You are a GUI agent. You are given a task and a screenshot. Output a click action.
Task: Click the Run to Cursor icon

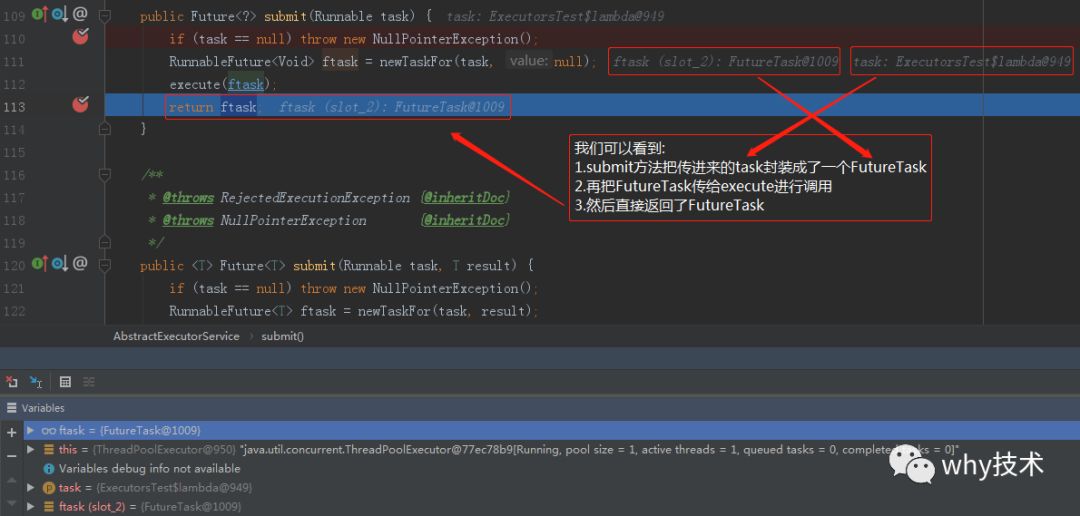click(36, 381)
